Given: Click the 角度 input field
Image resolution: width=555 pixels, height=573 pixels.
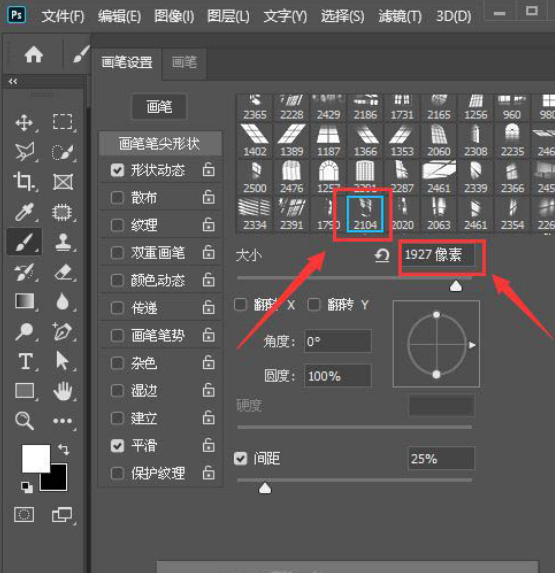Looking at the screenshot, I should (338, 341).
